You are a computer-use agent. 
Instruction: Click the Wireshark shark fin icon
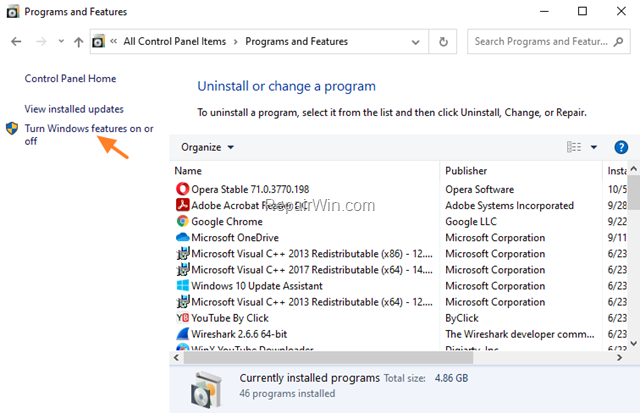tap(182, 334)
